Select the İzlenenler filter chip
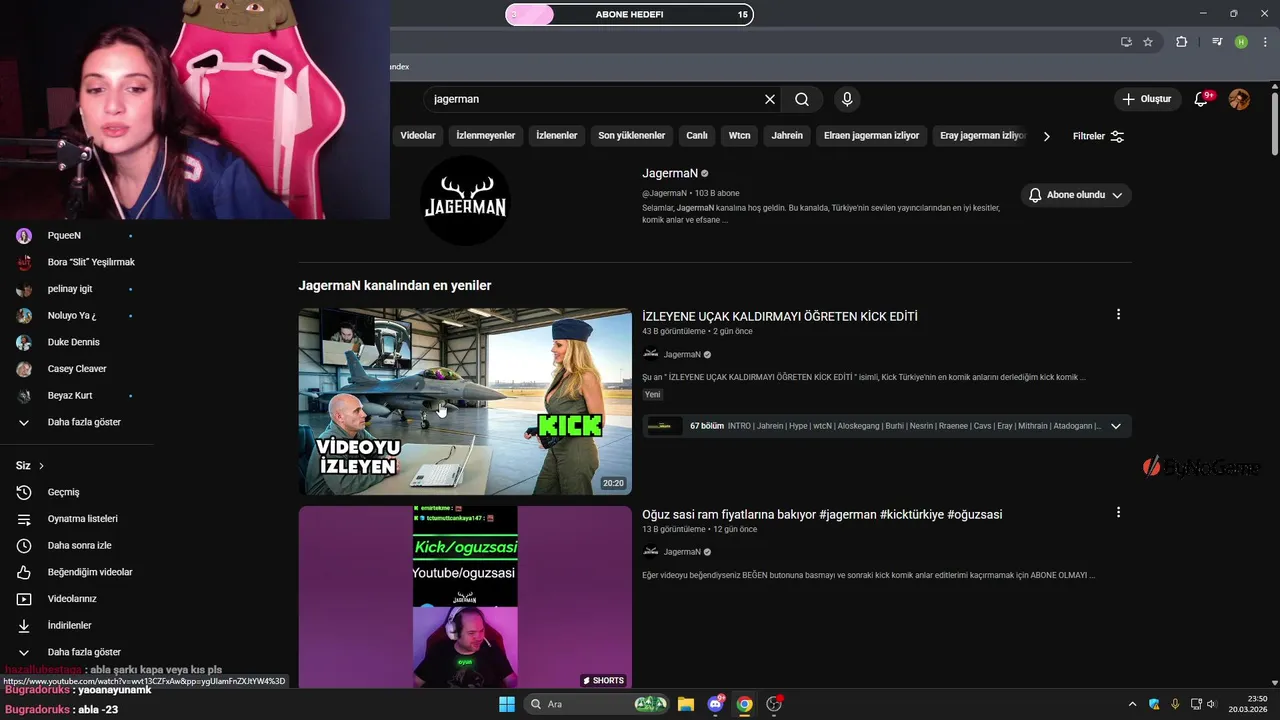The height and width of the screenshot is (720, 1280). pyautogui.click(x=557, y=136)
